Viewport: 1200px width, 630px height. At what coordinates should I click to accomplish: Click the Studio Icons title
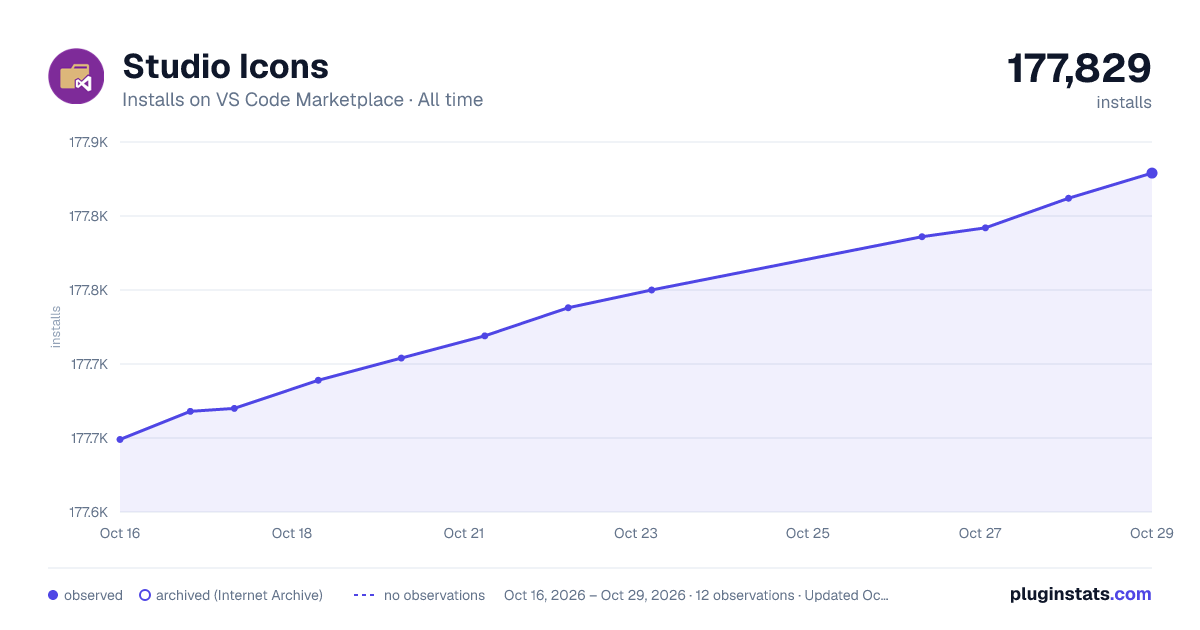tap(225, 66)
